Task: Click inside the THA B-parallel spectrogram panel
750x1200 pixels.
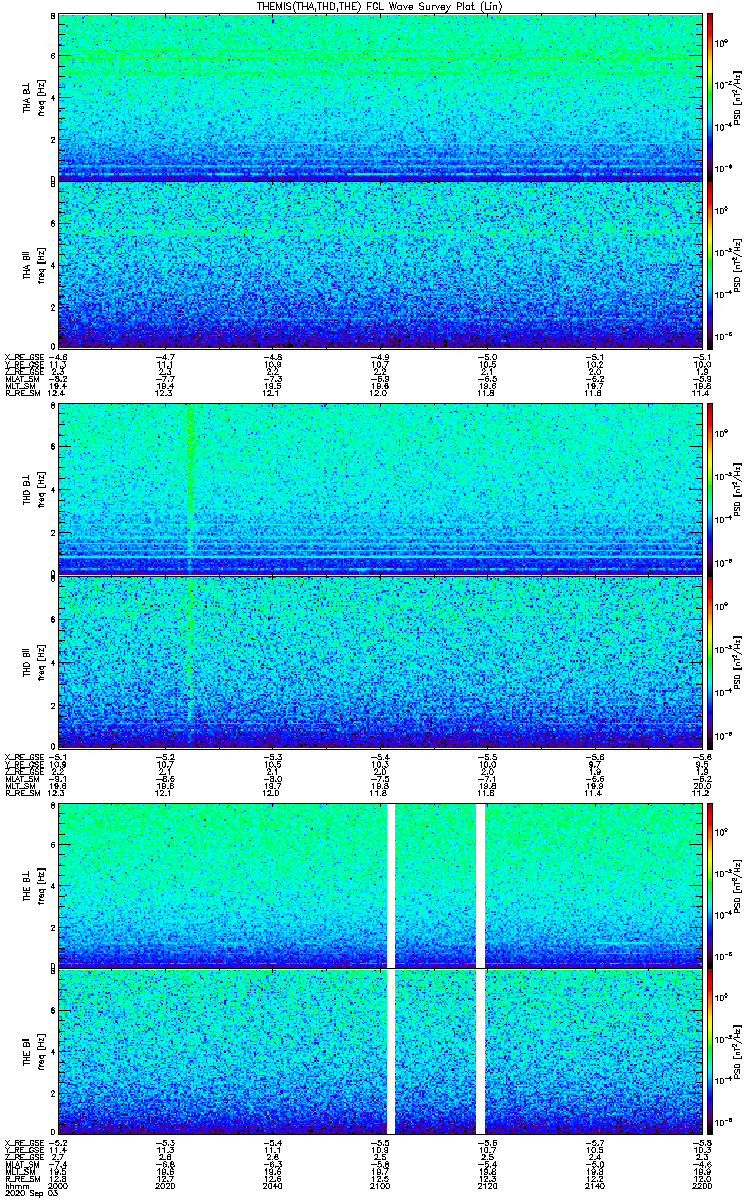Action: (x=379, y=265)
